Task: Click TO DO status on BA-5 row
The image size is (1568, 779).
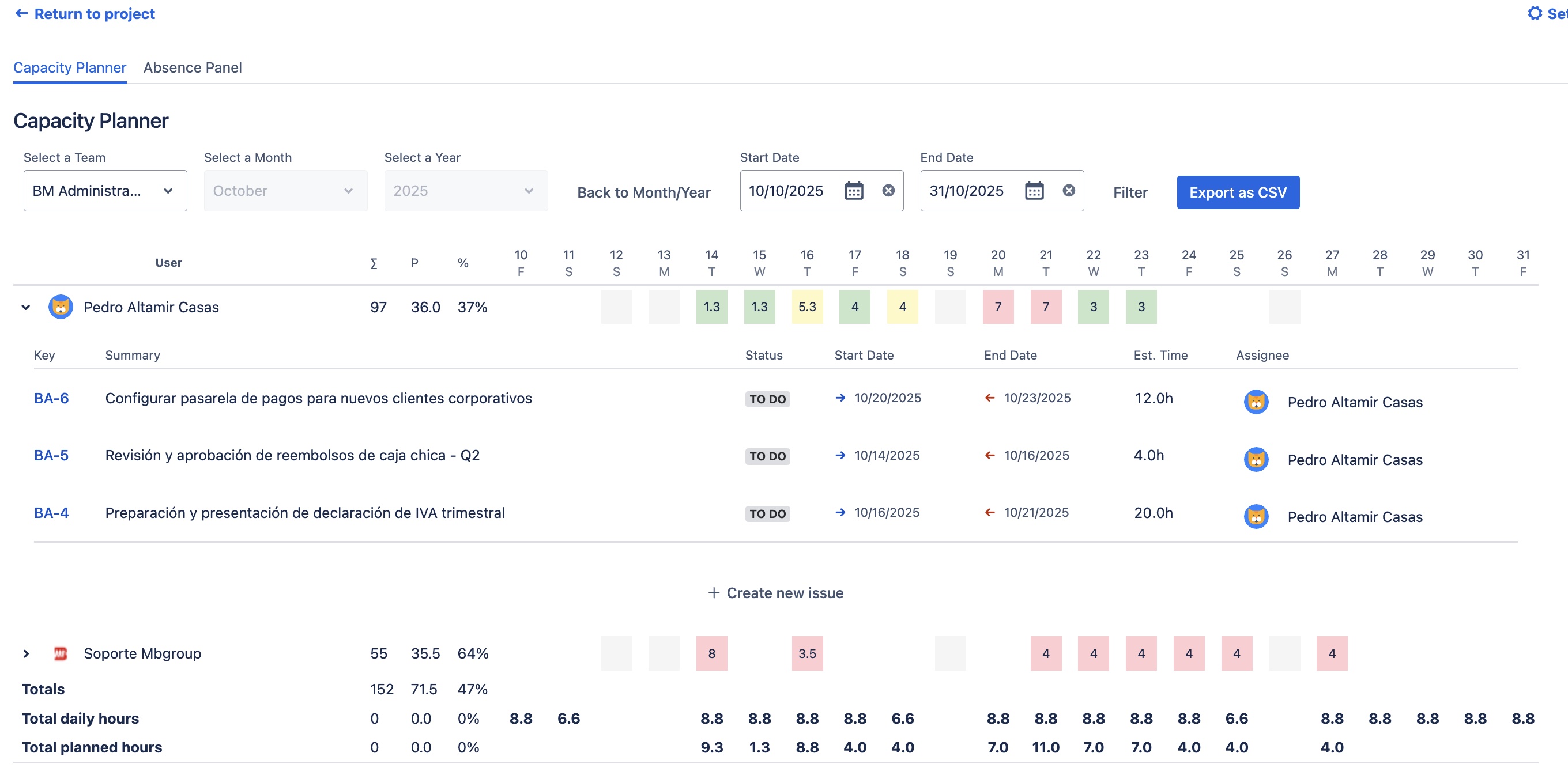Action: point(767,456)
